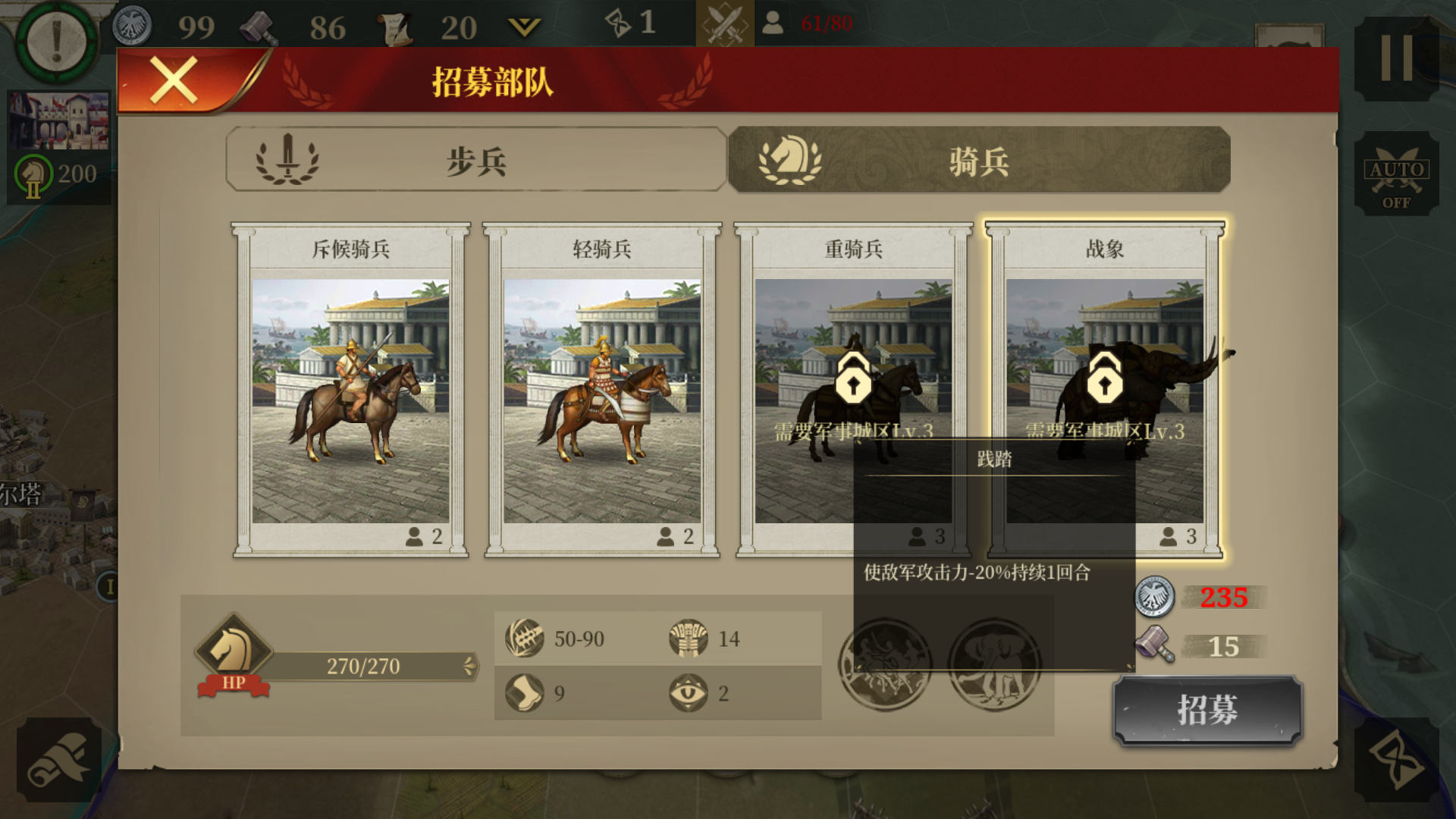Click the city portrait thumbnail
1456x819 pixels.
click(x=59, y=121)
